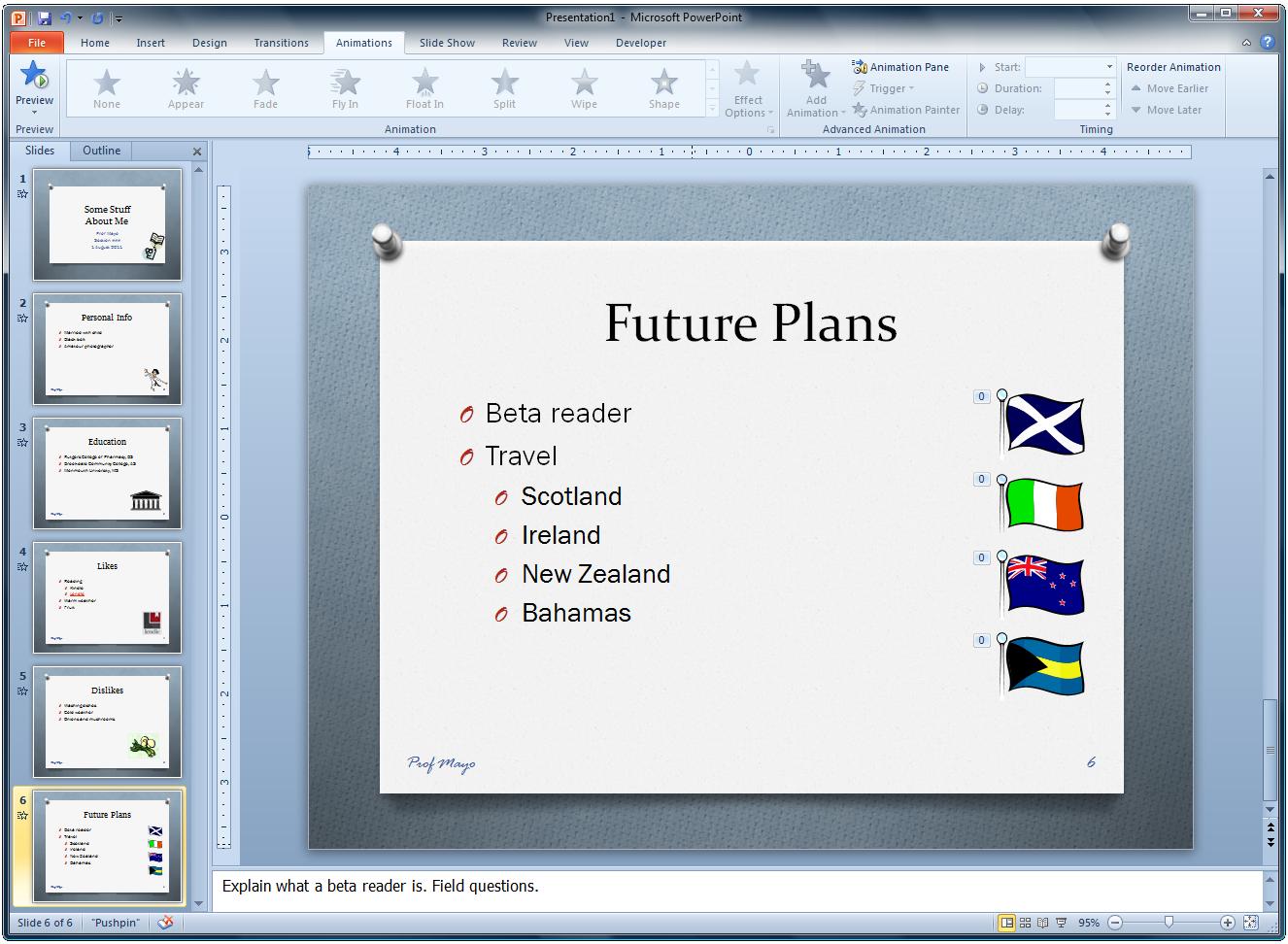
Task: Switch to the Transitions tab
Action: point(281,43)
